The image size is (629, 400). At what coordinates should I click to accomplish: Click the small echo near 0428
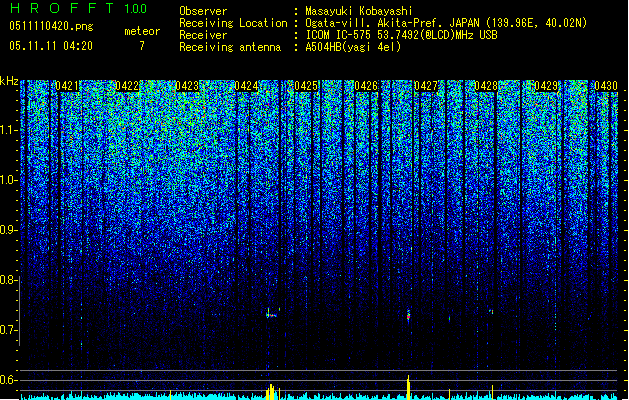491,311
